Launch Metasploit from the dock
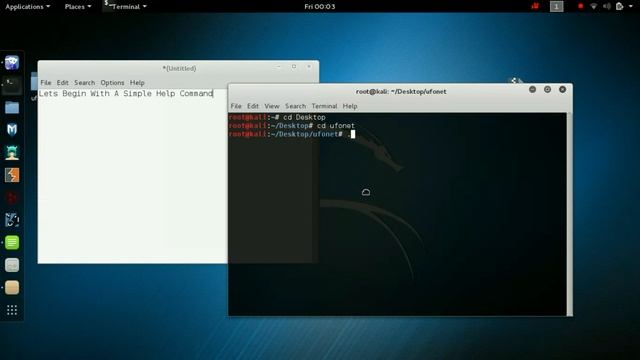Screen dimensions: 640x360 pos(12,130)
